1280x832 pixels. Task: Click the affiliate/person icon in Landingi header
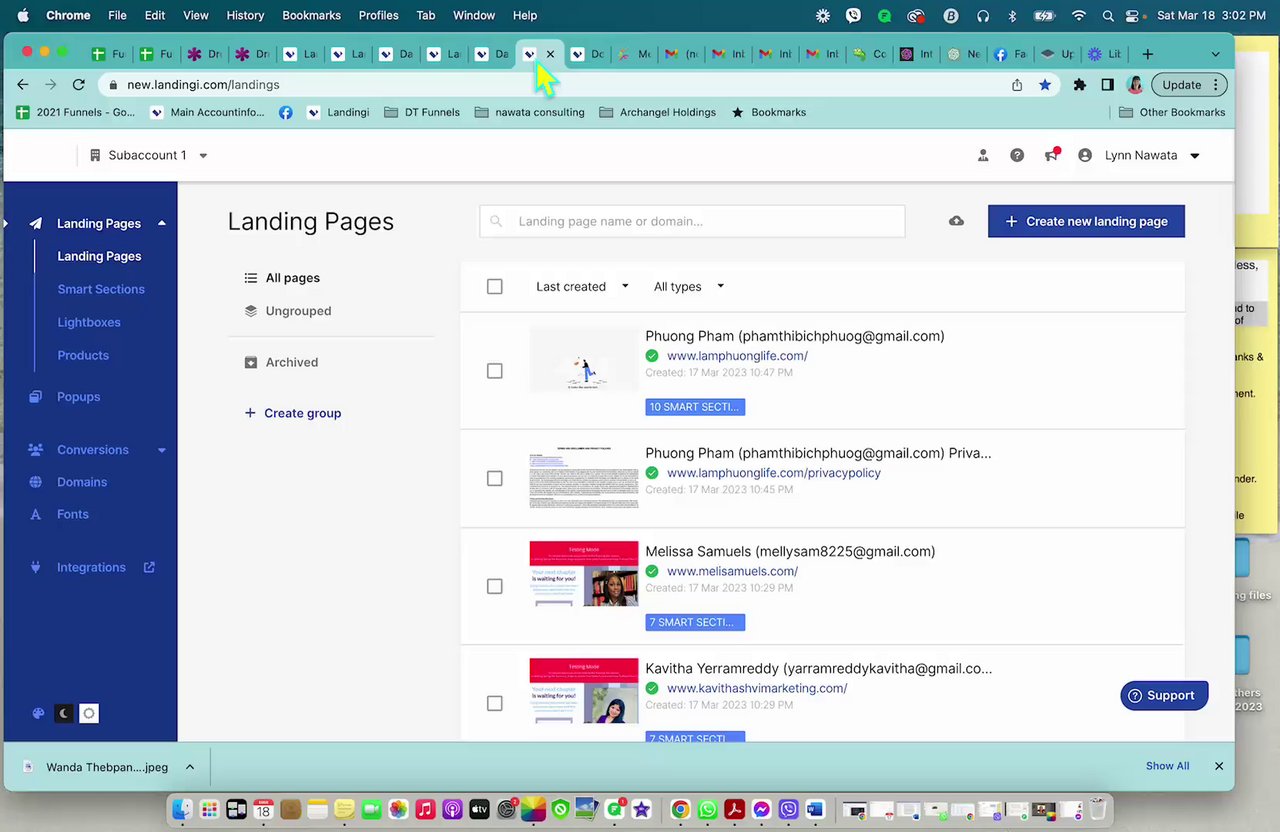pyautogui.click(x=983, y=155)
